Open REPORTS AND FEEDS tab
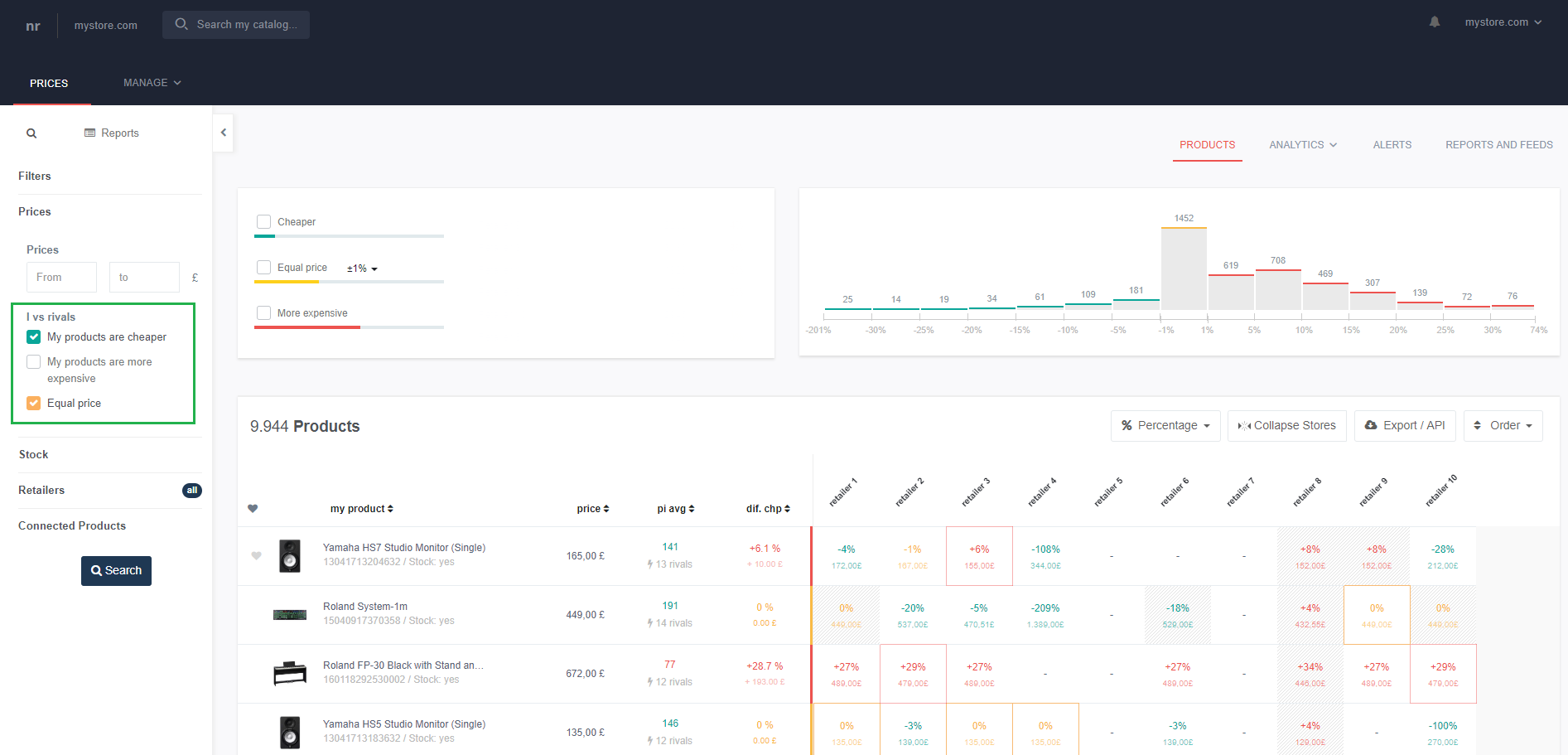The height and width of the screenshot is (755, 1568). [x=1498, y=145]
